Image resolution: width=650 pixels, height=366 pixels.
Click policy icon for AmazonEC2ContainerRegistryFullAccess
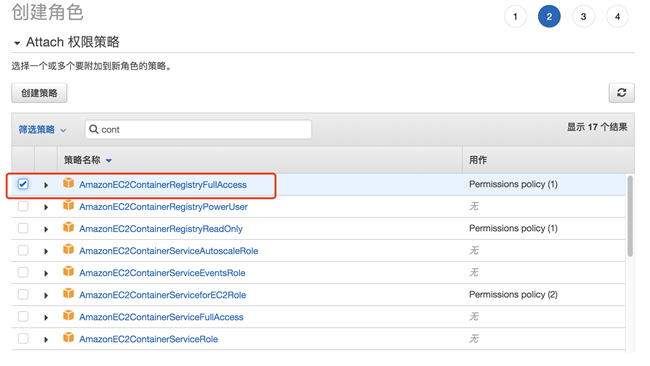click(x=68, y=183)
